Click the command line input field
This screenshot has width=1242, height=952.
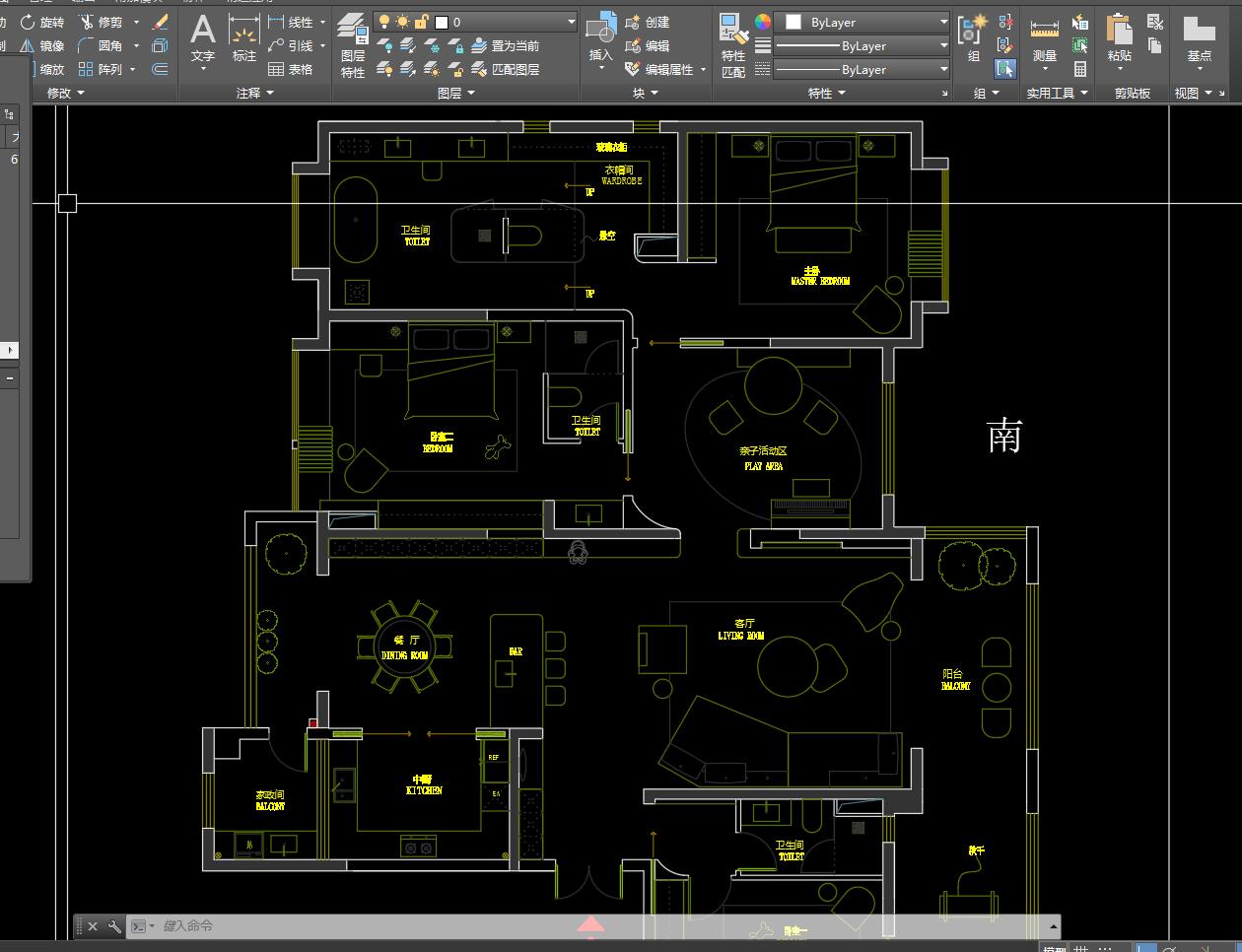[601, 926]
